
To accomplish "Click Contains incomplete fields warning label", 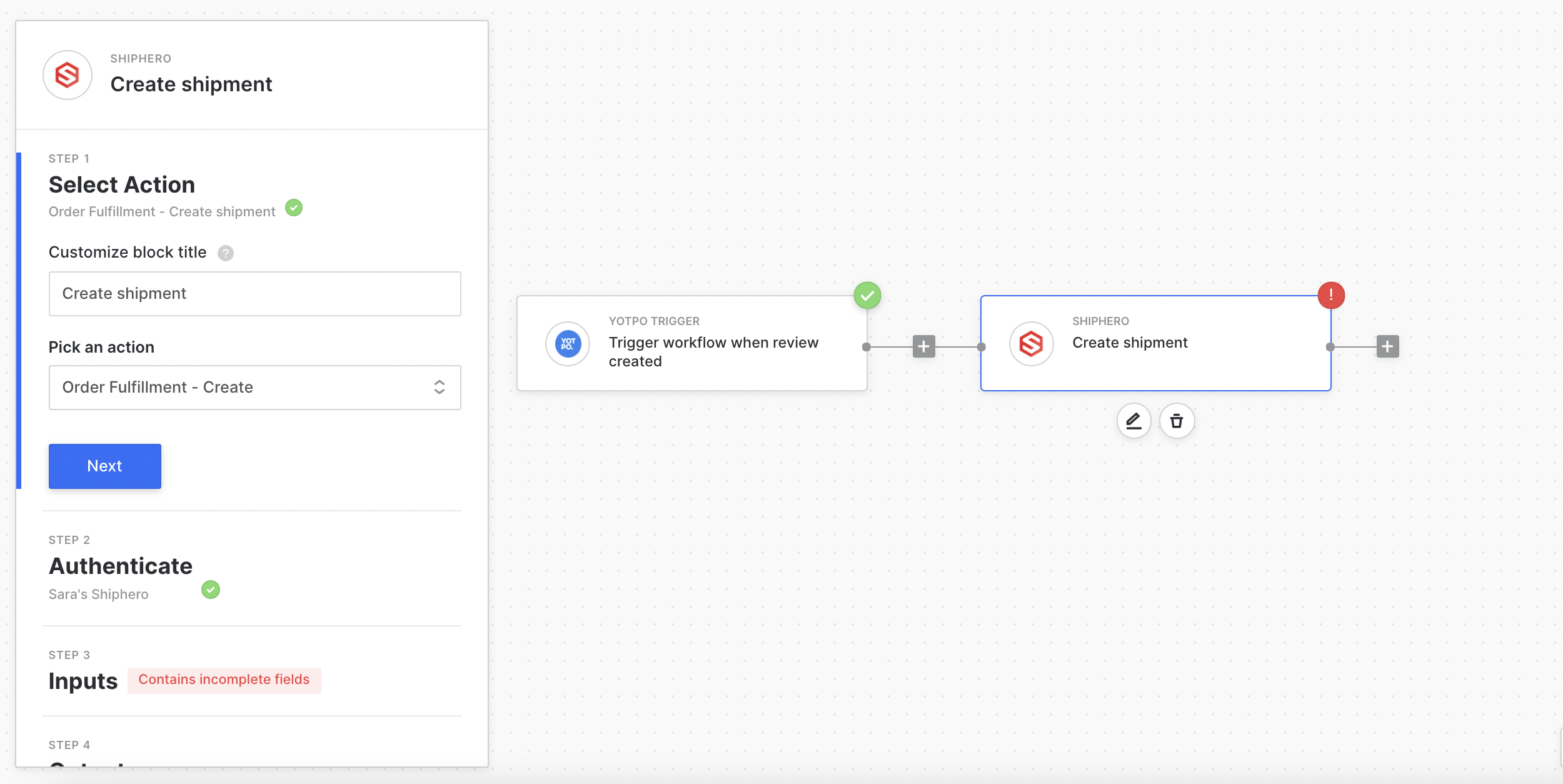I will click(224, 680).
